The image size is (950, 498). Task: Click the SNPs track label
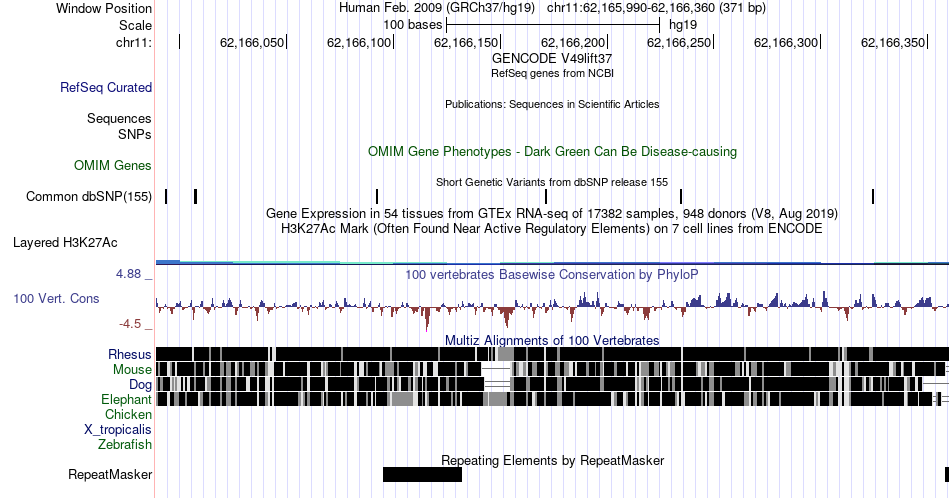pyautogui.click(x=135, y=134)
